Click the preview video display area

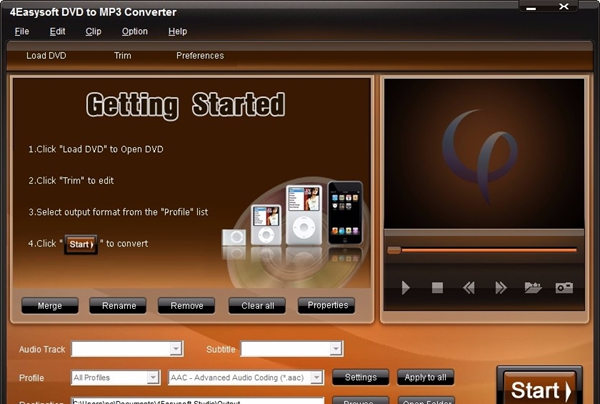point(484,153)
